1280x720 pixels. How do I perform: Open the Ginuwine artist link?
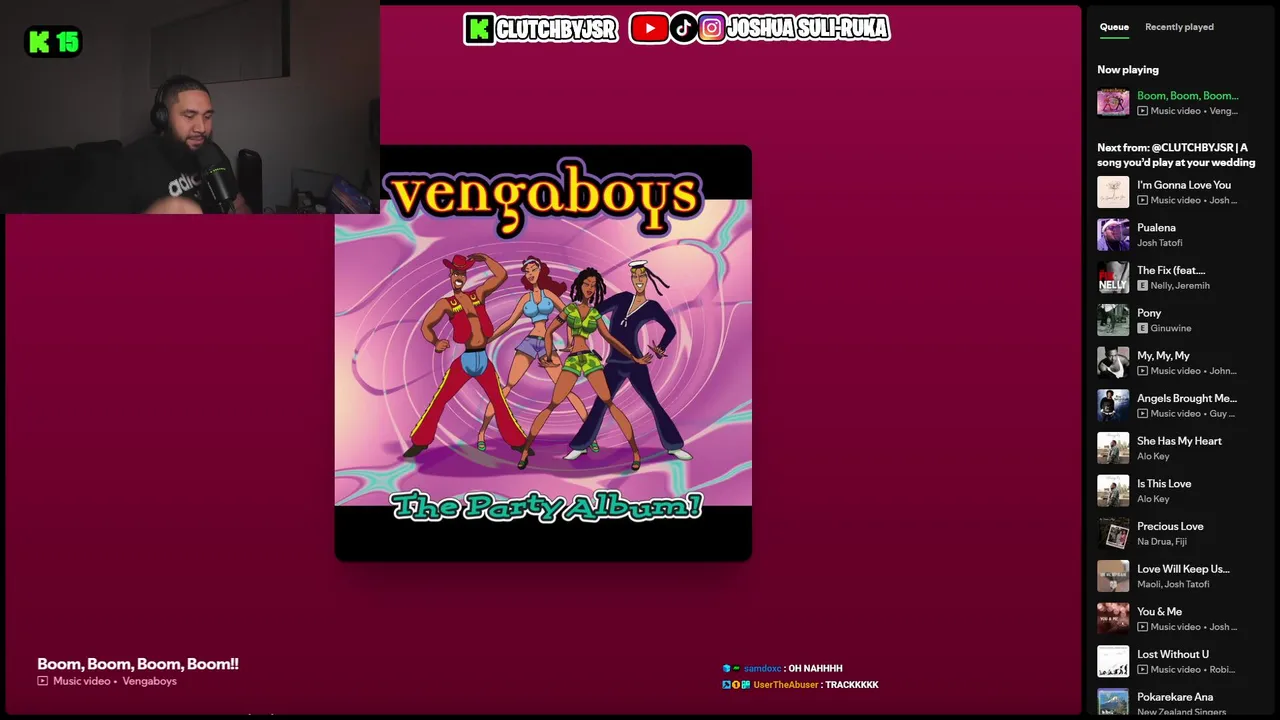[1171, 328]
